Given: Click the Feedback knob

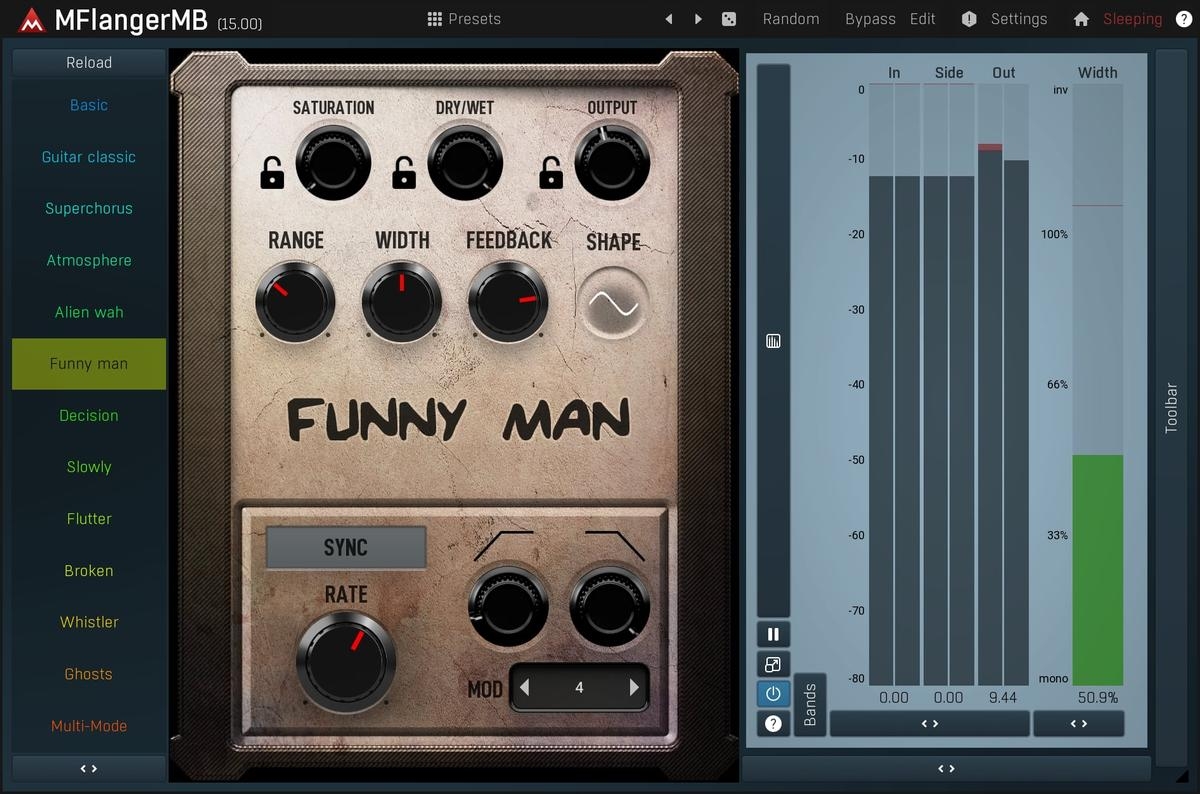Looking at the screenshot, I should (507, 302).
